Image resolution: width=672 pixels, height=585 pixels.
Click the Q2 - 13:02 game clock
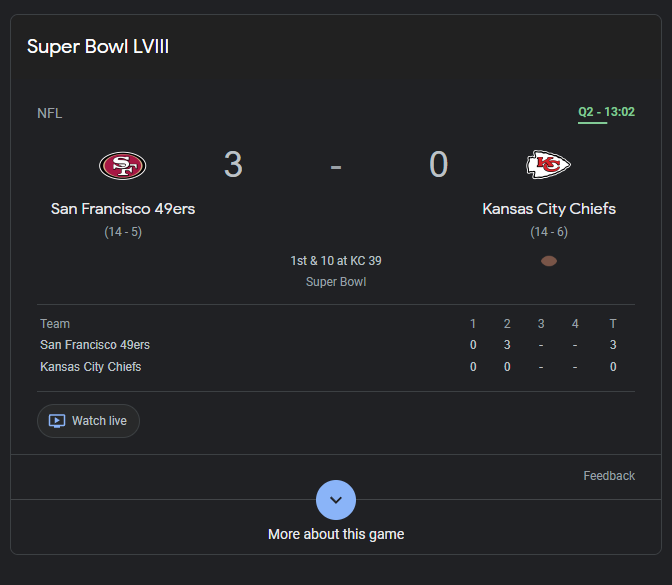pyautogui.click(x=606, y=112)
